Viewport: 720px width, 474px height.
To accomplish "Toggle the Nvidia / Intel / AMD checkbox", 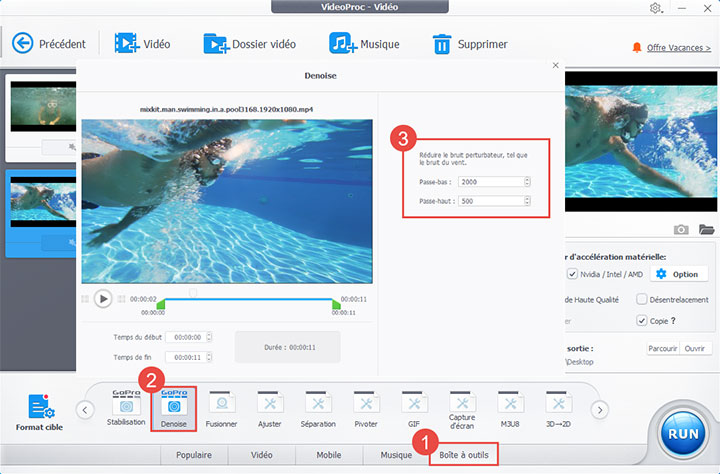I will pyautogui.click(x=572, y=274).
